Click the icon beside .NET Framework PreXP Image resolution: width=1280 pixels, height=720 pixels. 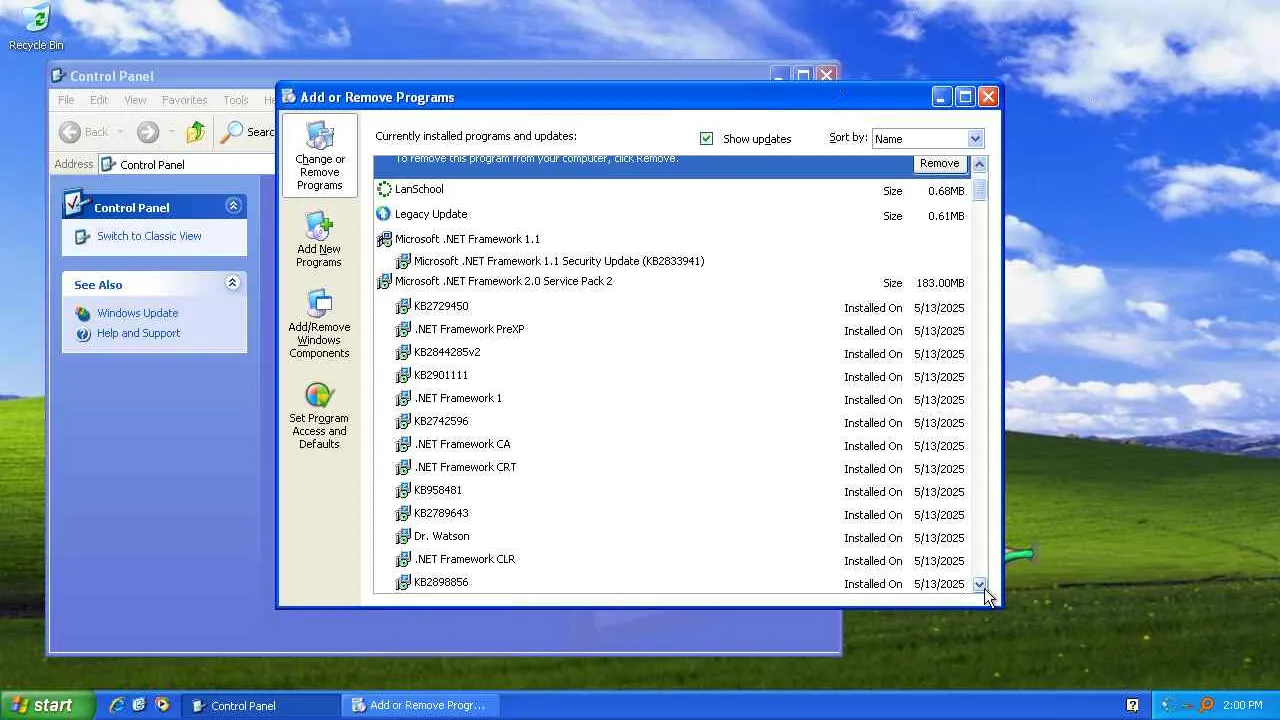403,329
